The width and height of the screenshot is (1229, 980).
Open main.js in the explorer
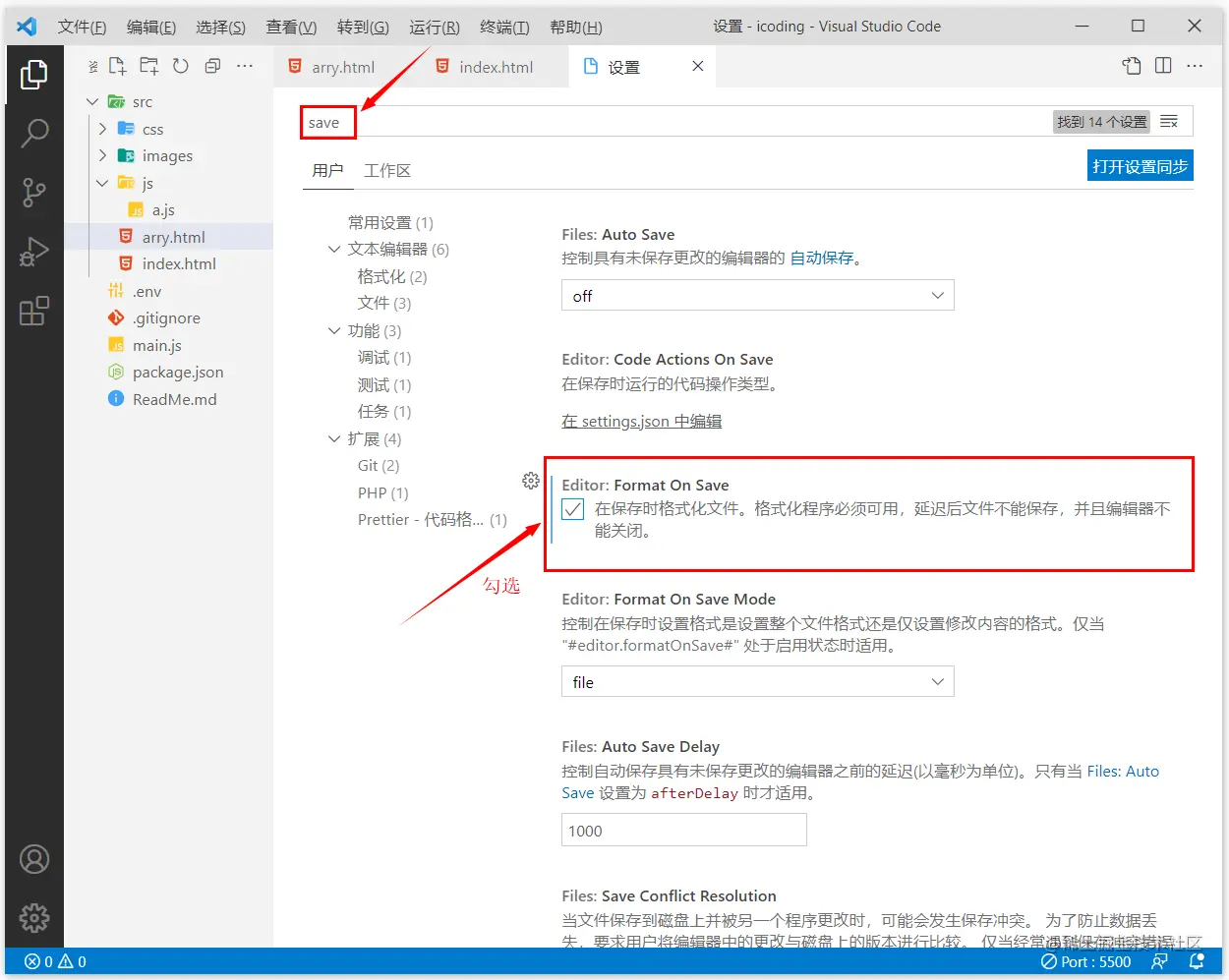pyautogui.click(x=157, y=345)
